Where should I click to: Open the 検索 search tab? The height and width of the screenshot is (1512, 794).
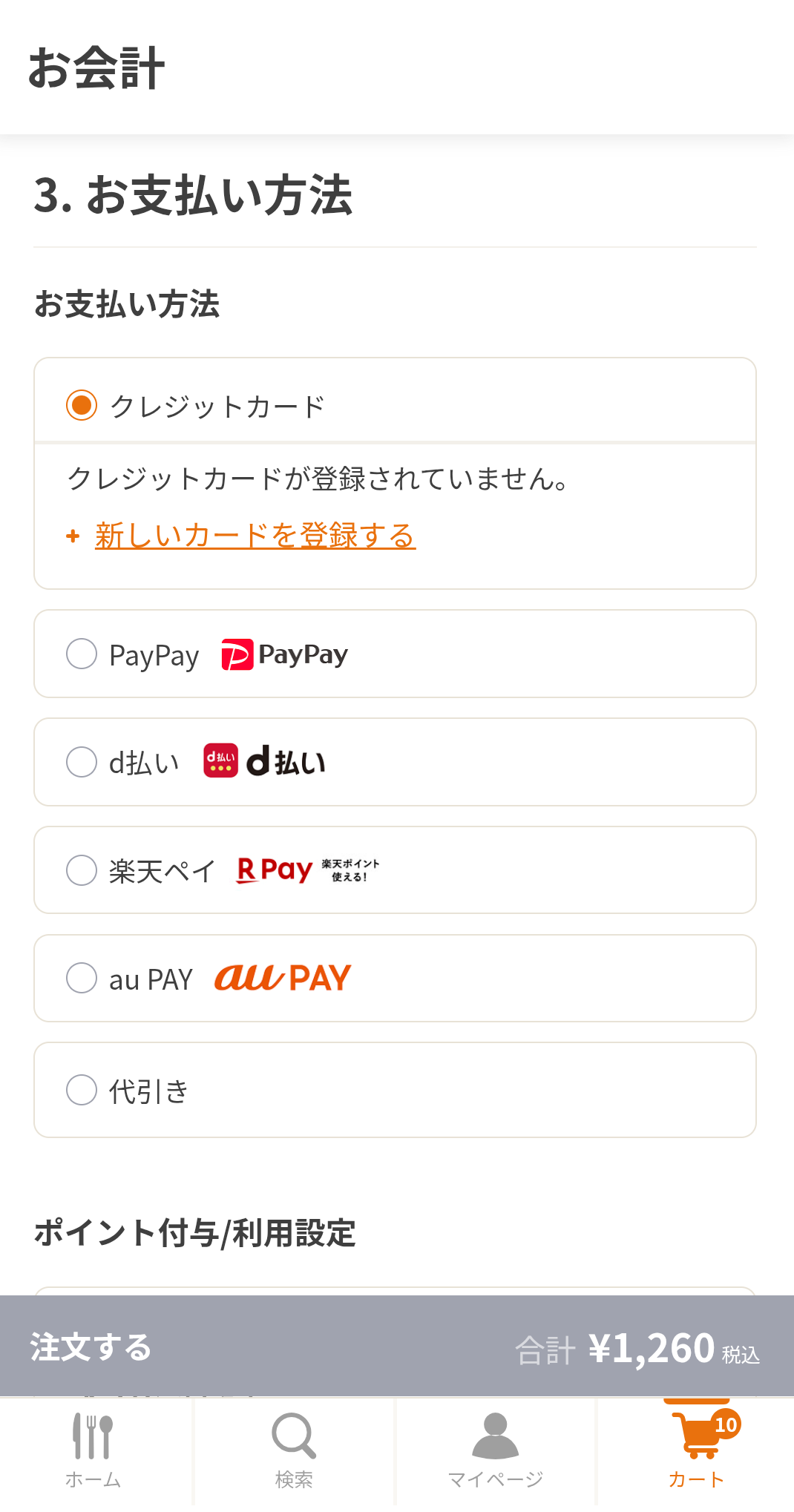pyautogui.click(x=294, y=1451)
